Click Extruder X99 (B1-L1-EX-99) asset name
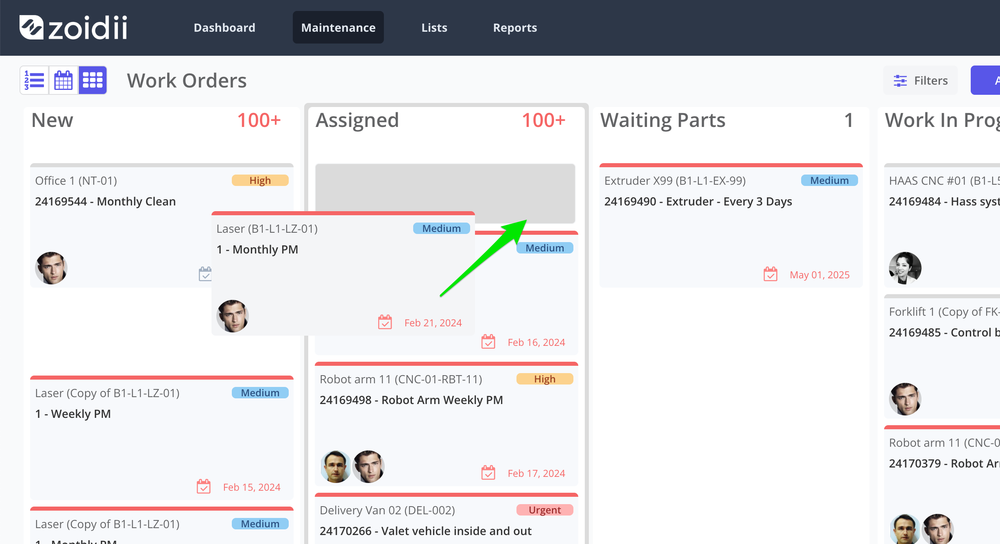This screenshot has height=544, width=1000. click(675, 180)
